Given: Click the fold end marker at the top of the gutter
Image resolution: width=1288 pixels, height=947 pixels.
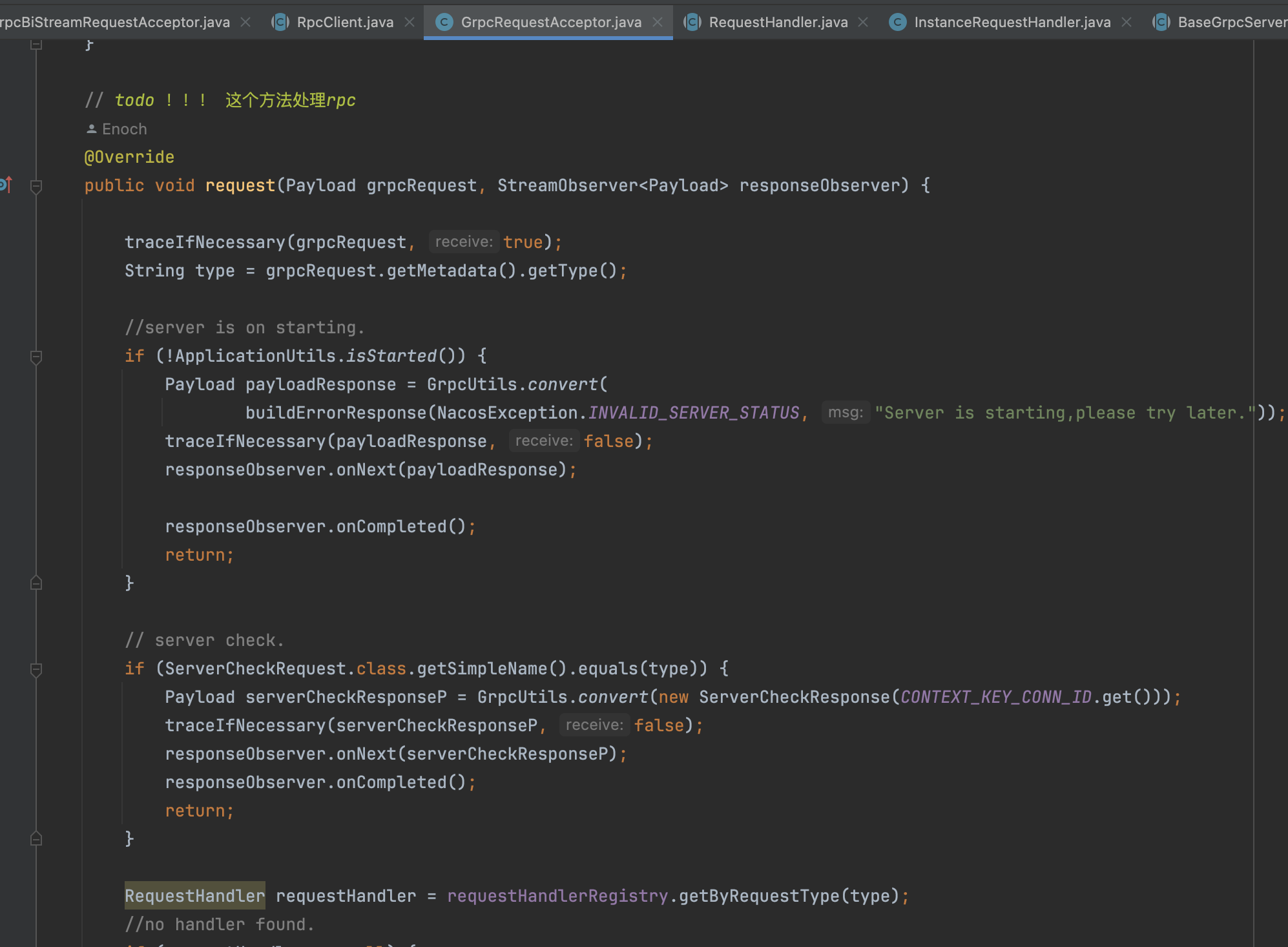Looking at the screenshot, I should pyautogui.click(x=36, y=45).
